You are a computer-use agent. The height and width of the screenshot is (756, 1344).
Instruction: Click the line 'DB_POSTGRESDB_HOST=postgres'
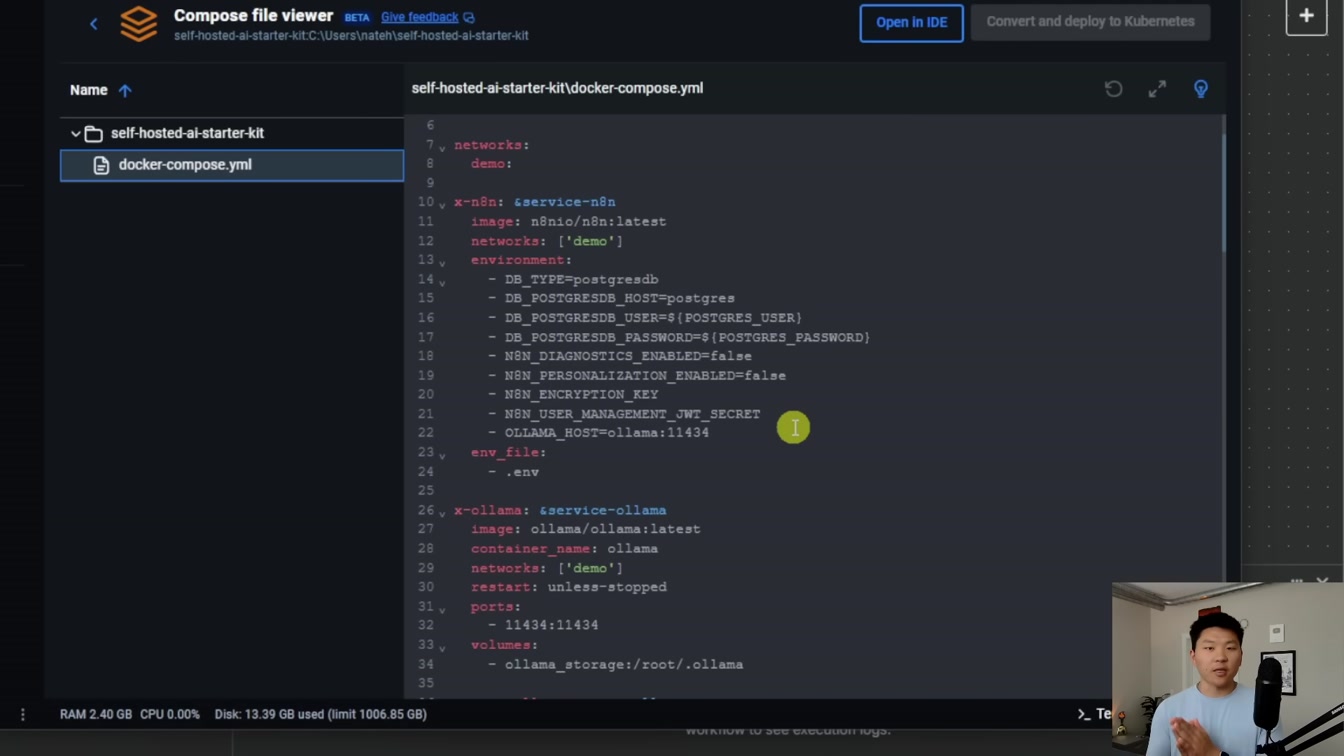tap(619, 298)
